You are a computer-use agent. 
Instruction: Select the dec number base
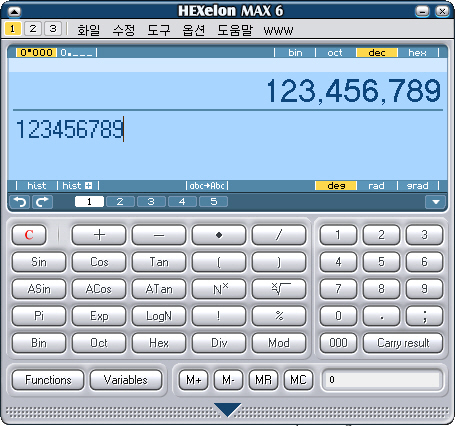(x=377, y=53)
